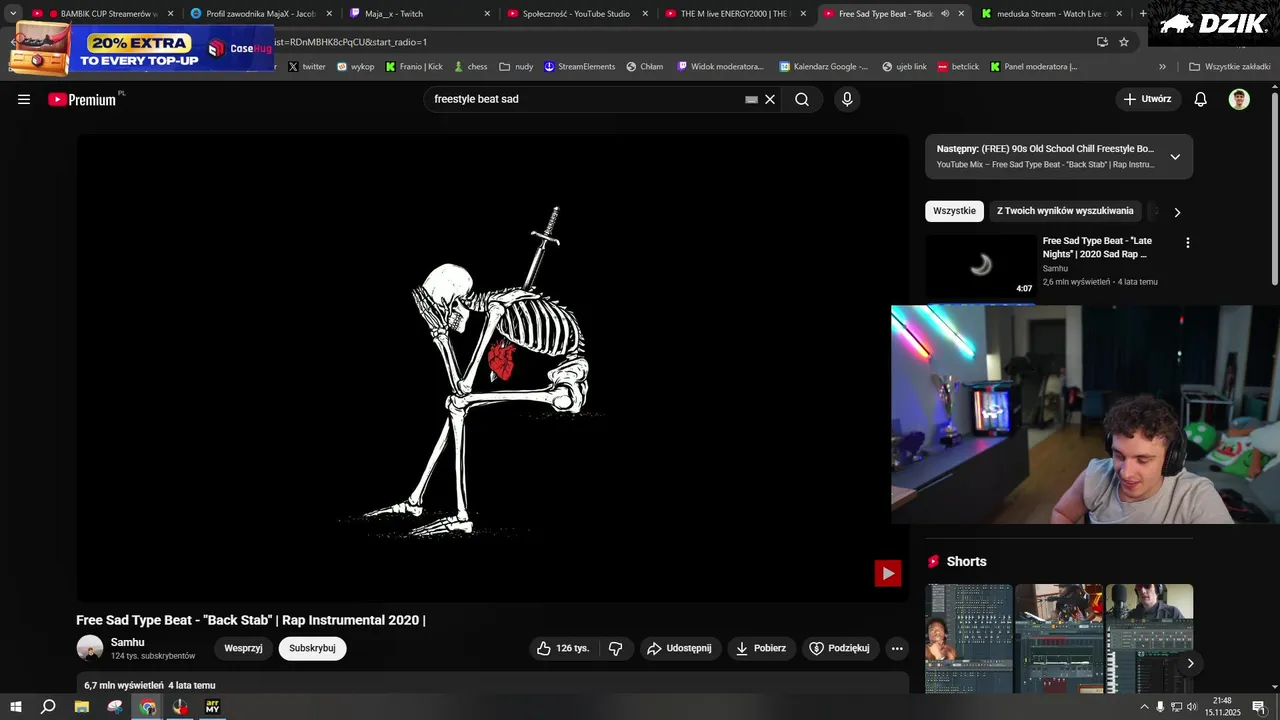Open Free Sad Type Beat Late Nights title
The image size is (1280, 720).
click(1097, 247)
